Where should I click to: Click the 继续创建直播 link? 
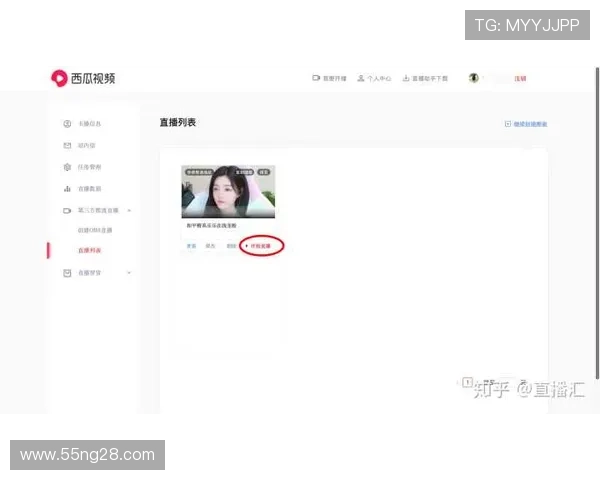526,124
